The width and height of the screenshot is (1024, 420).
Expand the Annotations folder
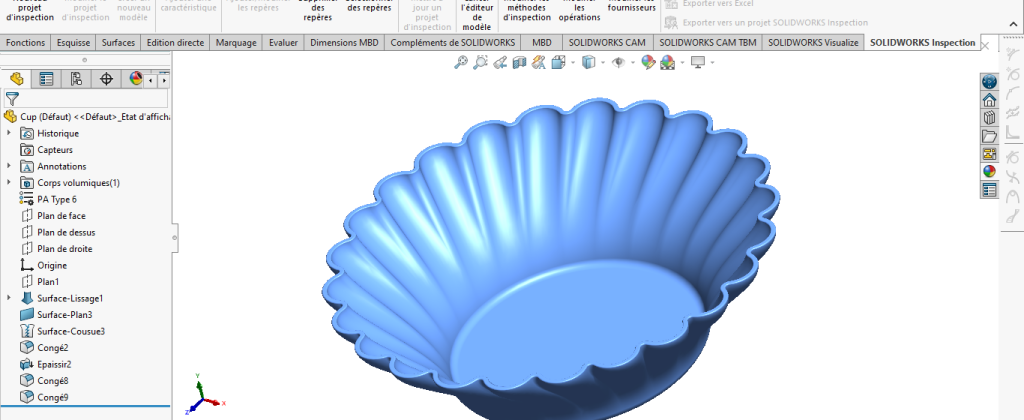pos(9,166)
